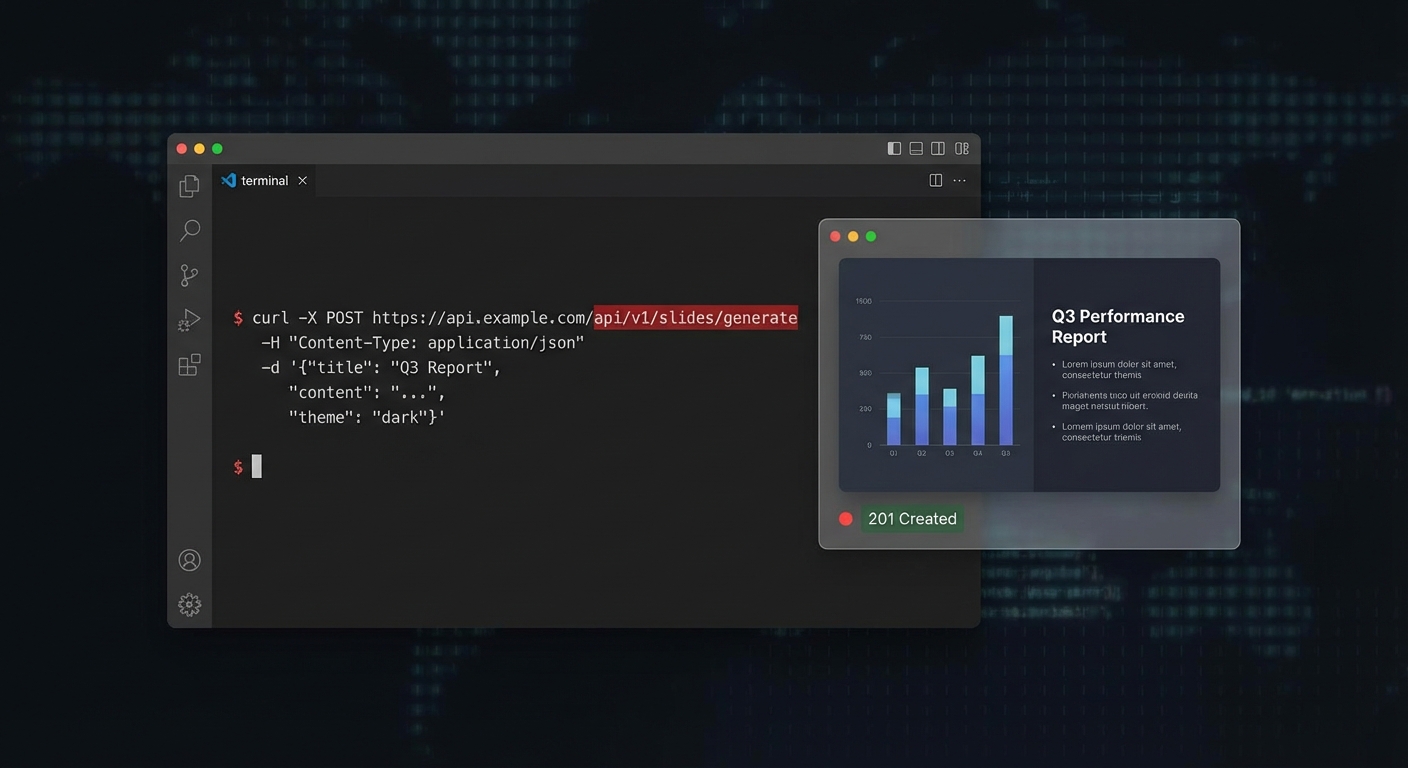Screen dimensions: 1408x768
Task: Open the Source Control icon
Action: (189, 275)
